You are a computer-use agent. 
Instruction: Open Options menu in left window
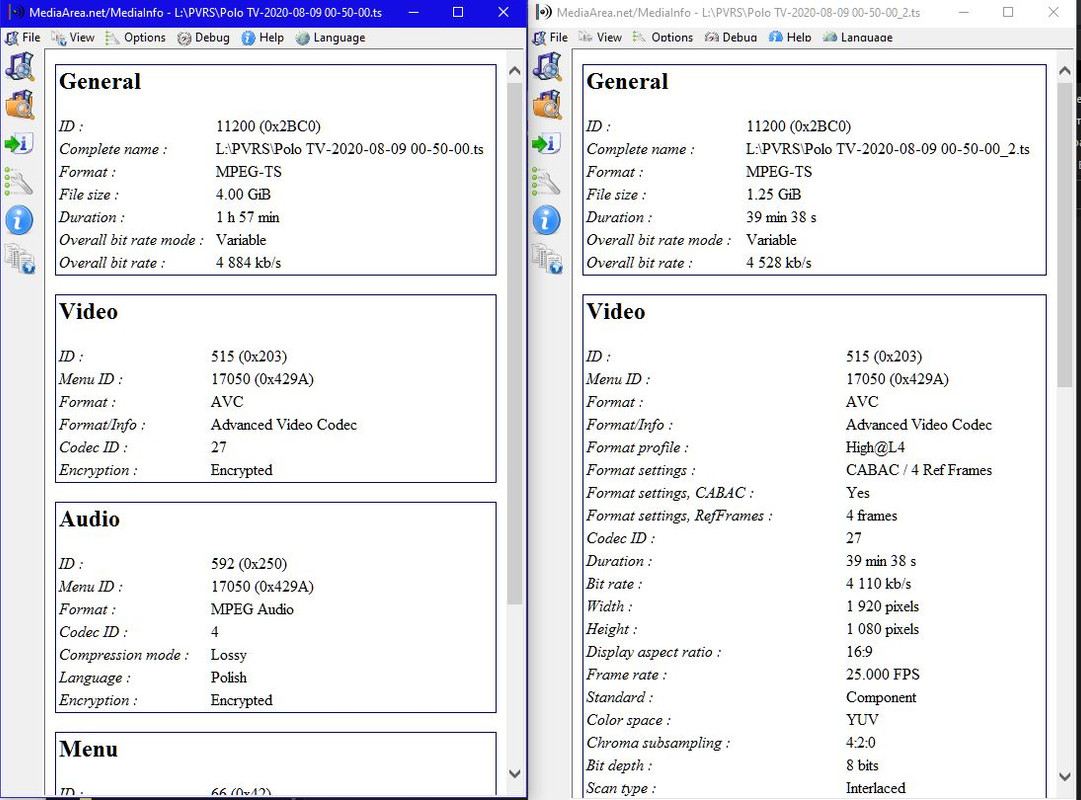pos(135,37)
